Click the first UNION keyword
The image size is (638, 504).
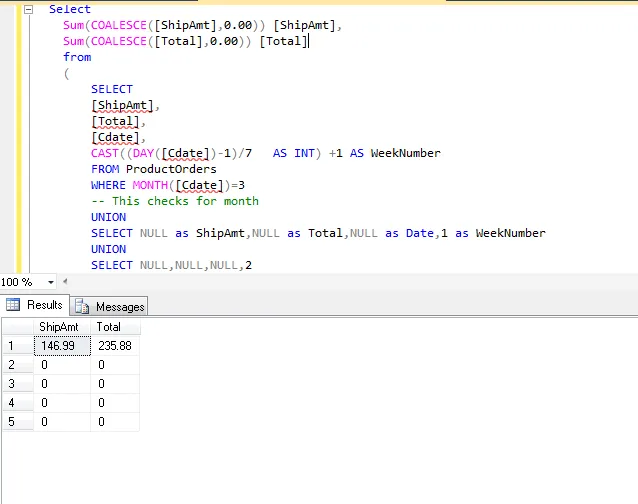[x=109, y=217]
